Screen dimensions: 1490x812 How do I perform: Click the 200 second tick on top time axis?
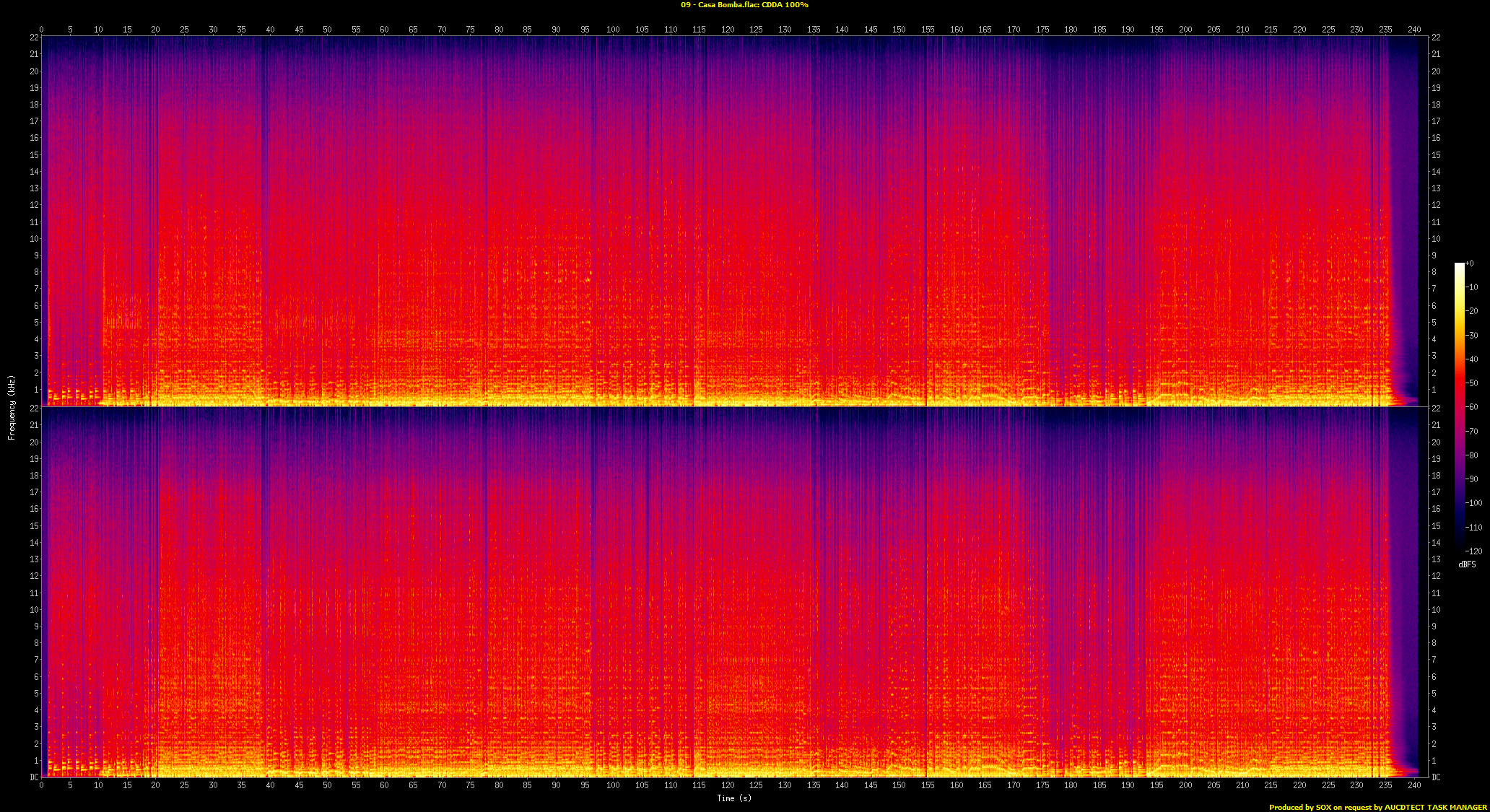coord(1185,30)
